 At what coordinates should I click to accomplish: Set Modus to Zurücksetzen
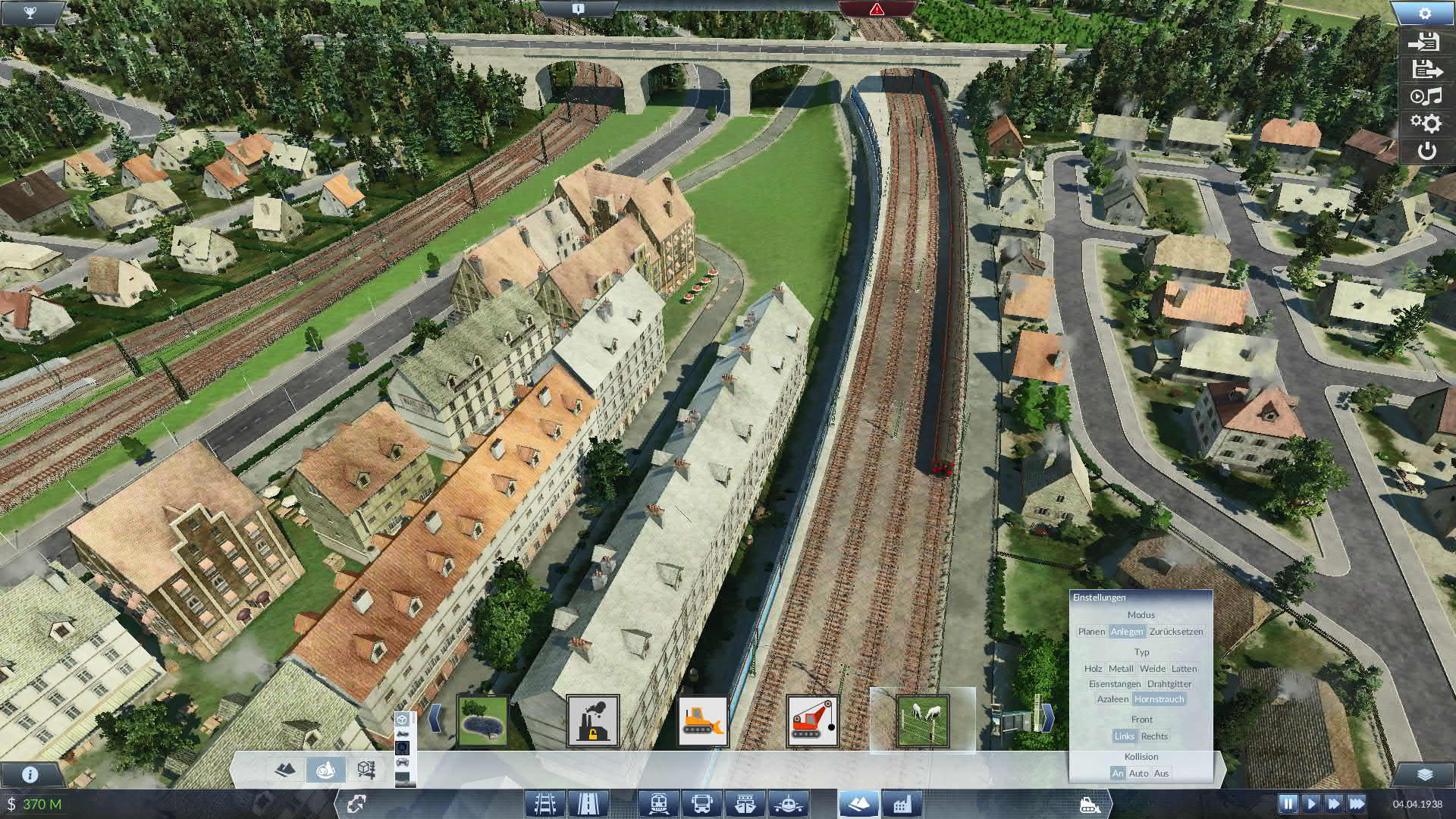1176,632
